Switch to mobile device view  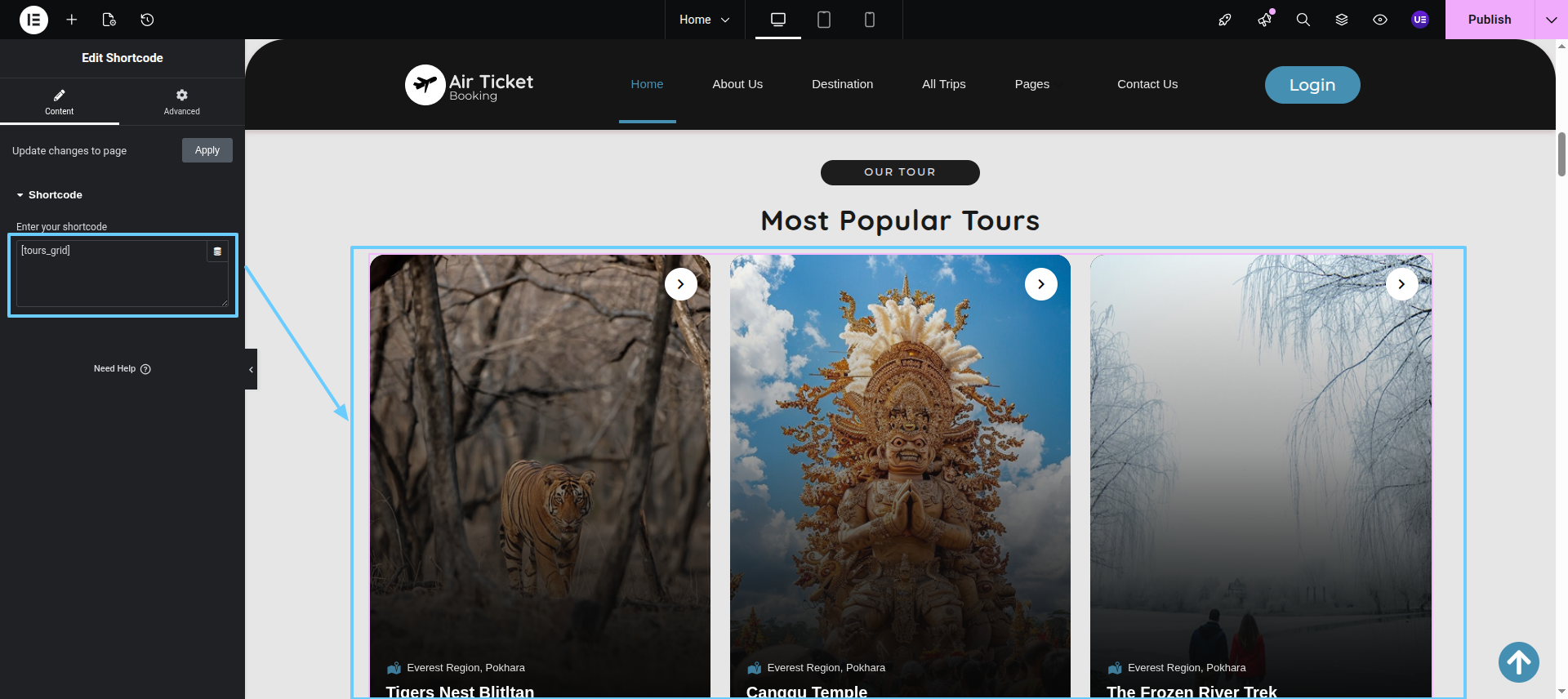pyautogui.click(x=869, y=20)
